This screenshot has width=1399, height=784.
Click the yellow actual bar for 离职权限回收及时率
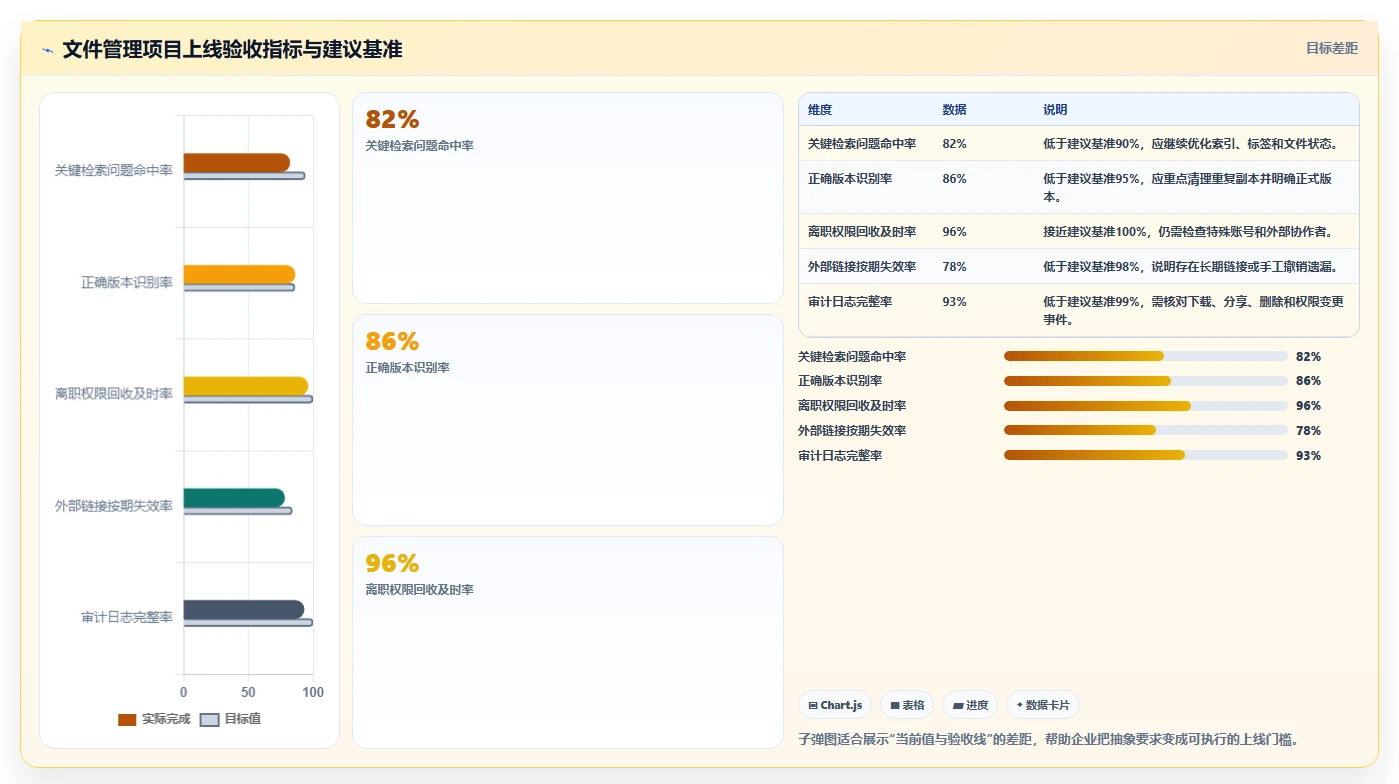tap(245, 386)
